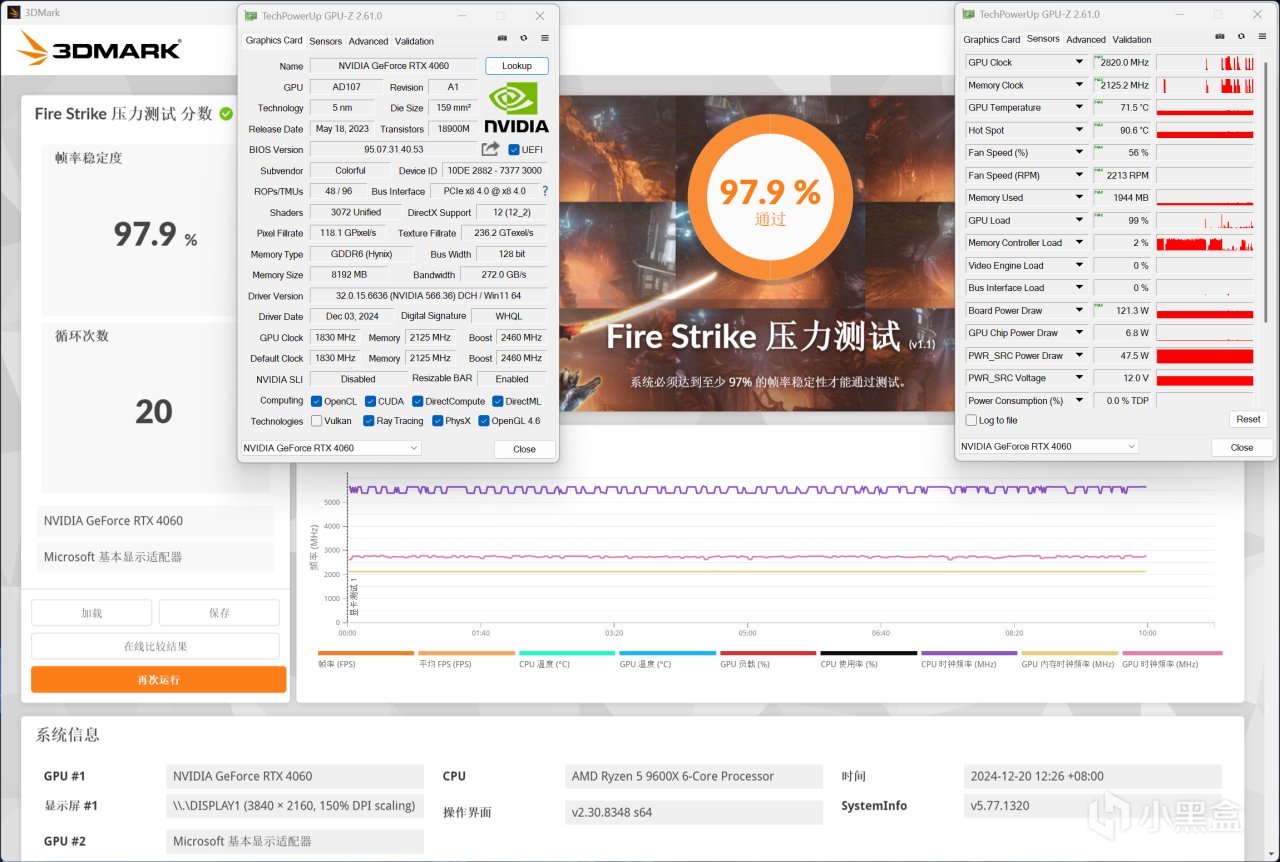The image size is (1280, 862).
Task: Open hamburger menu in Graphics Card window
Action: (x=545, y=38)
